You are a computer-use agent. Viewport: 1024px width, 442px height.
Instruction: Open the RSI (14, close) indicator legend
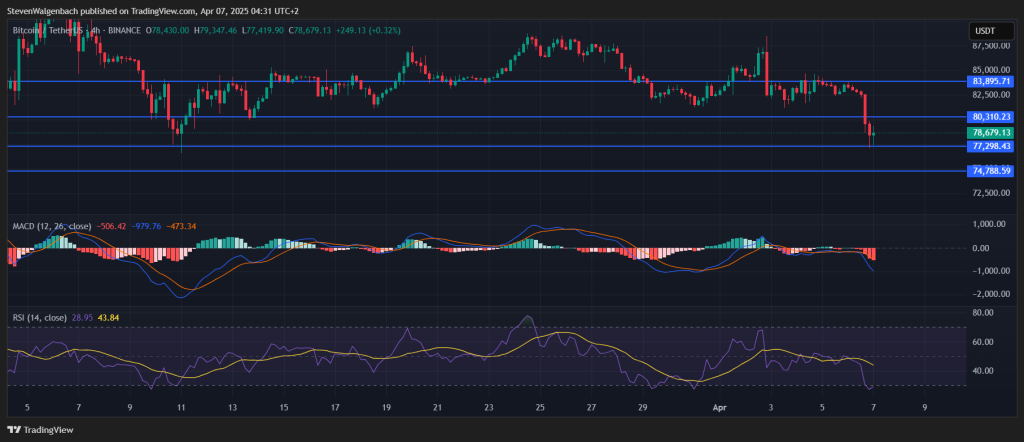point(40,317)
